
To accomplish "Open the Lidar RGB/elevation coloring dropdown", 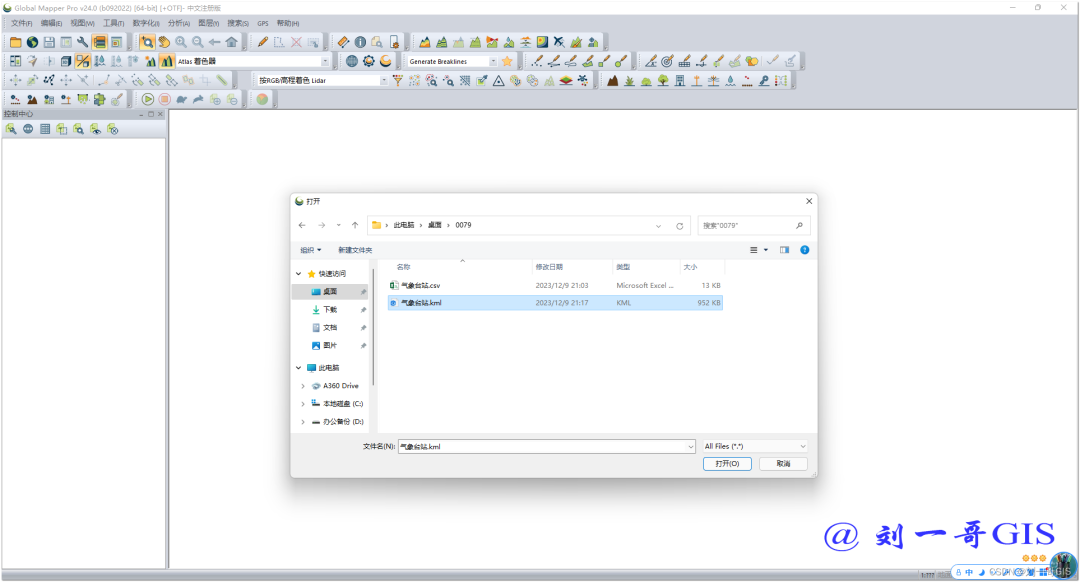I will [384, 81].
